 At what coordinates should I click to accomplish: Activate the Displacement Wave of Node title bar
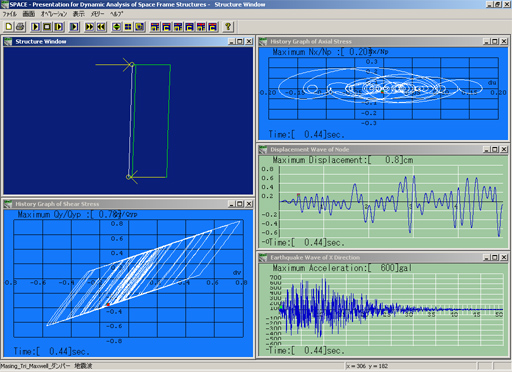(x=383, y=150)
